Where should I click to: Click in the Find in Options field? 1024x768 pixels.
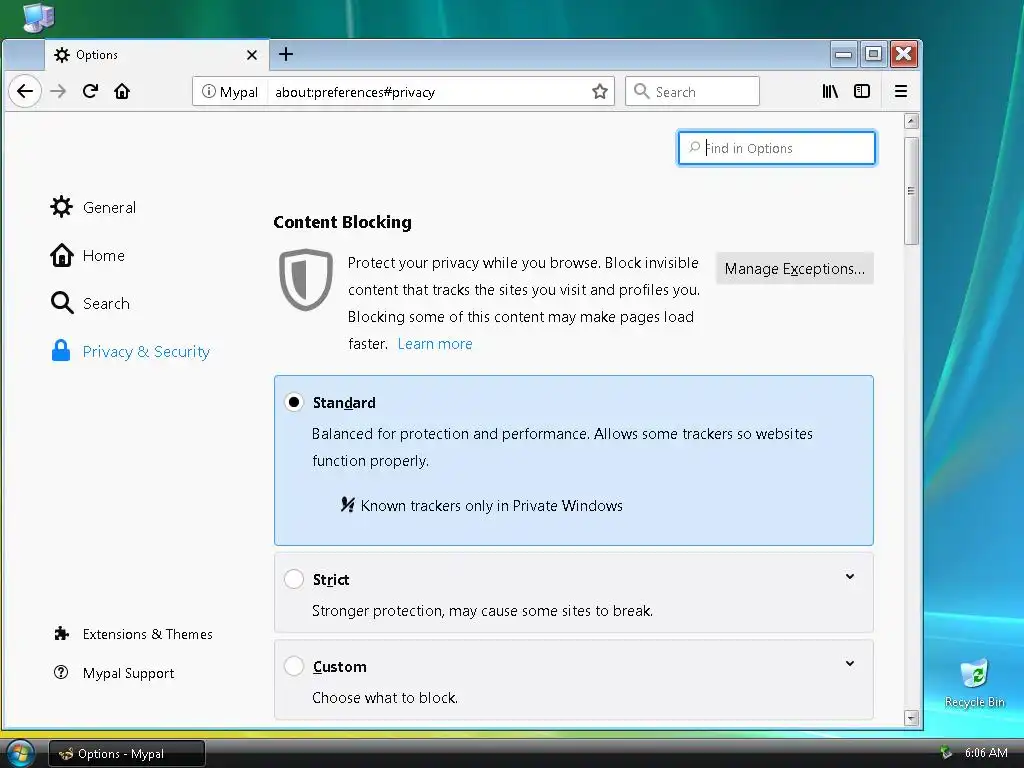click(x=776, y=148)
